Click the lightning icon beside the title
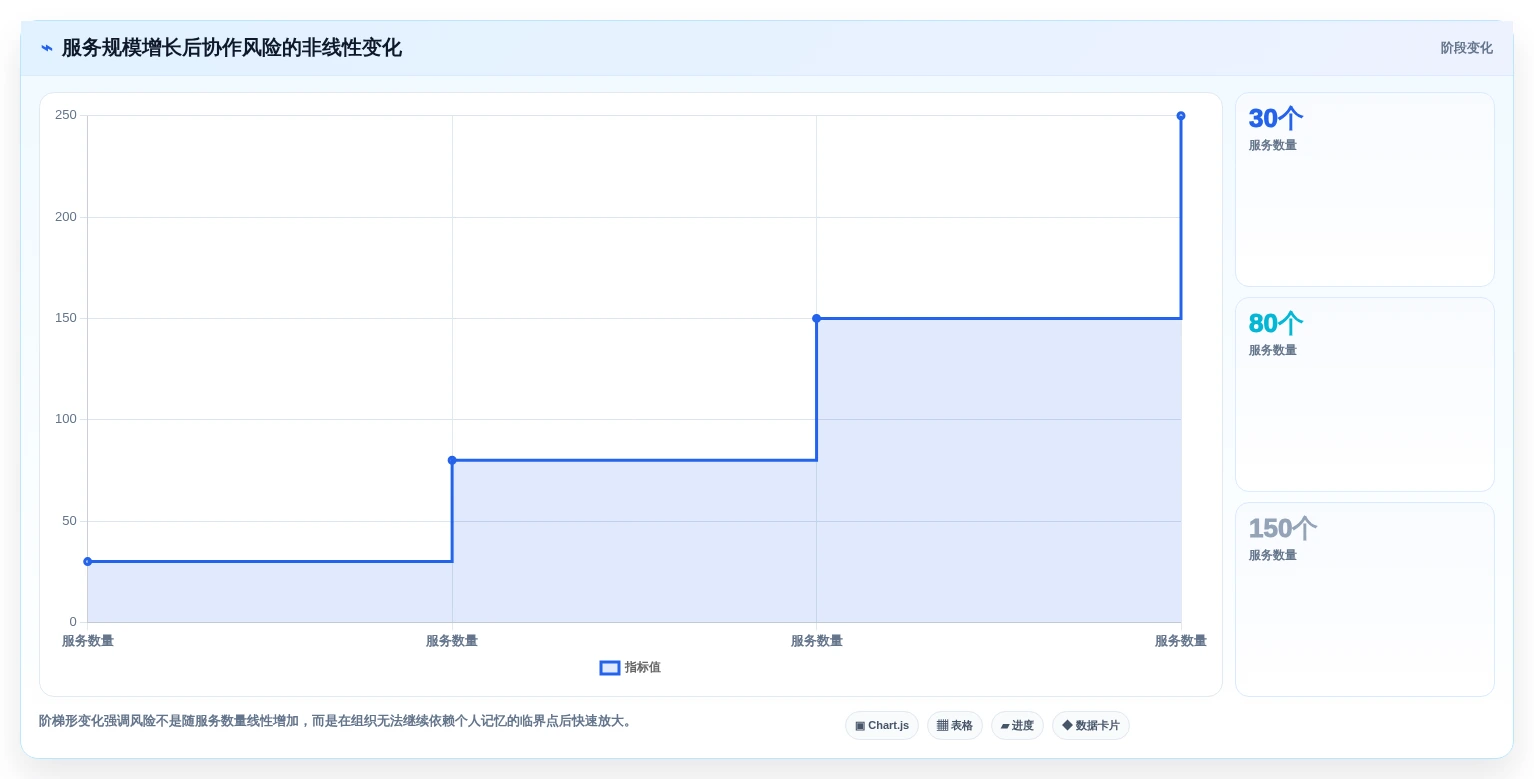1534x779 pixels. pos(47,48)
